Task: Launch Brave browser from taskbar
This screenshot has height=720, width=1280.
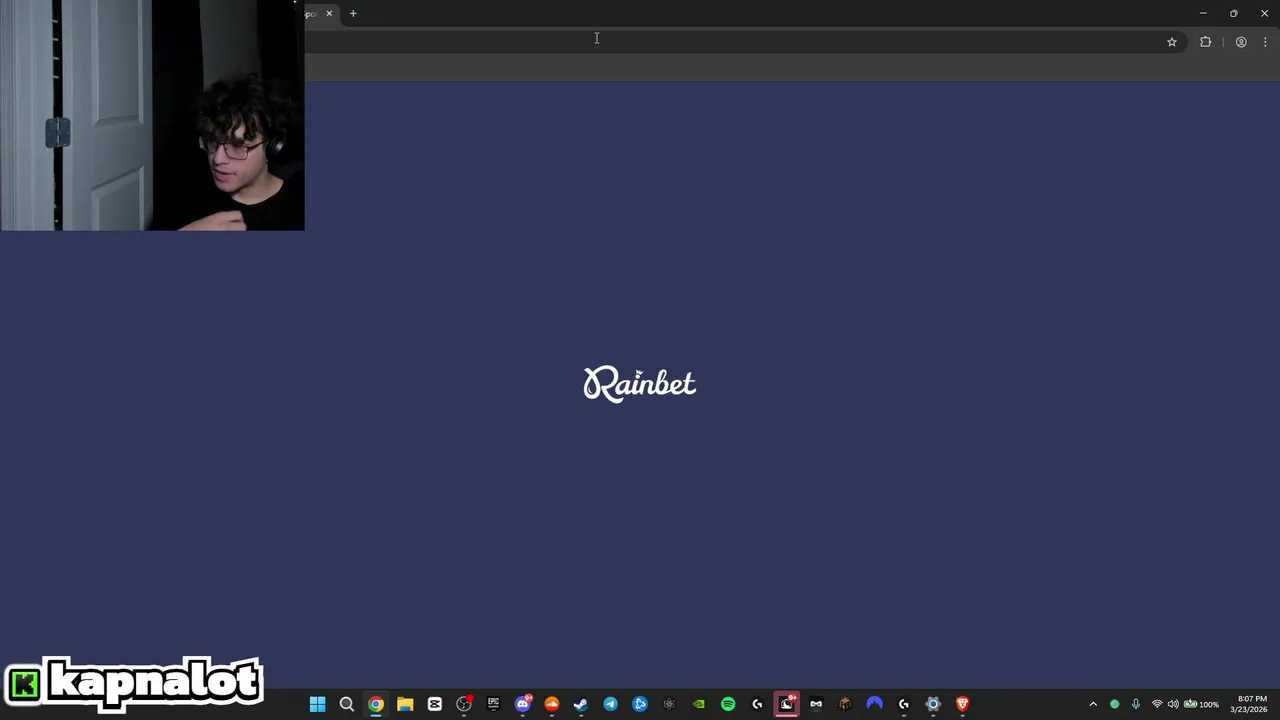Action: (x=963, y=704)
